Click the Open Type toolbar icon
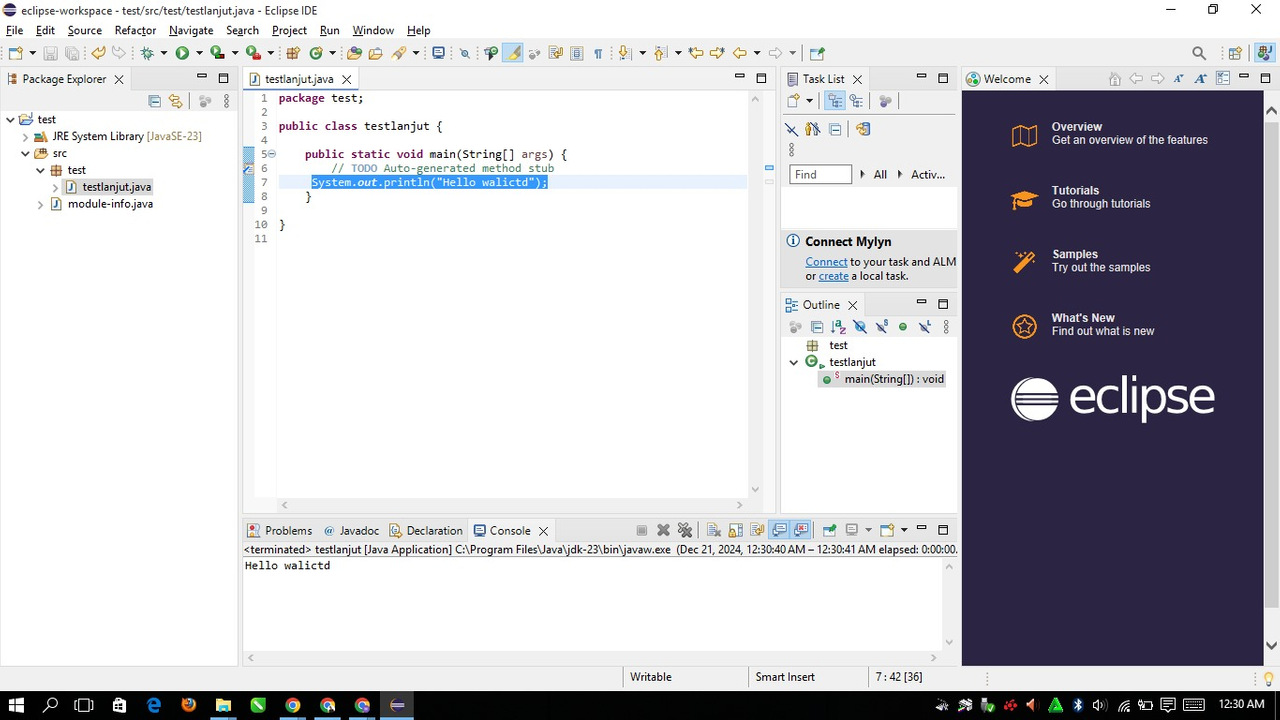The image size is (1280, 720). click(354, 53)
